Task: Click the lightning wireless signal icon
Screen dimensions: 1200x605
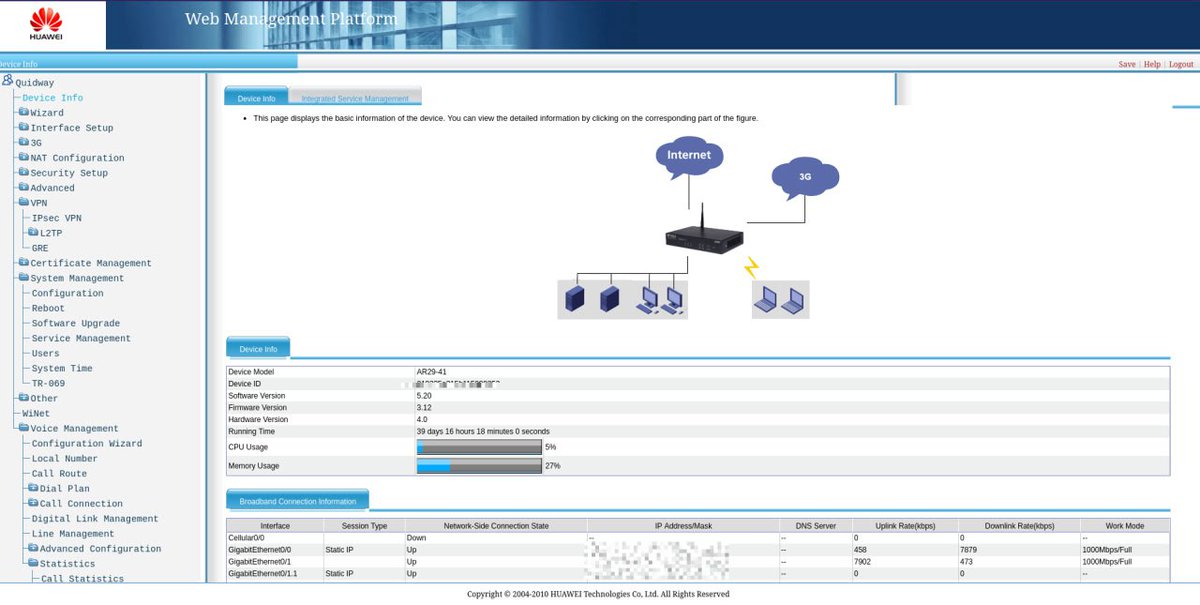Action: pyautogui.click(x=751, y=267)
